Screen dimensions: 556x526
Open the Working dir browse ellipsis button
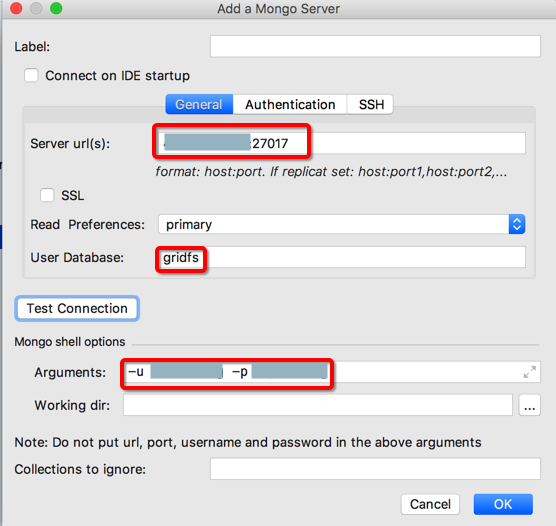pos(529,405)
